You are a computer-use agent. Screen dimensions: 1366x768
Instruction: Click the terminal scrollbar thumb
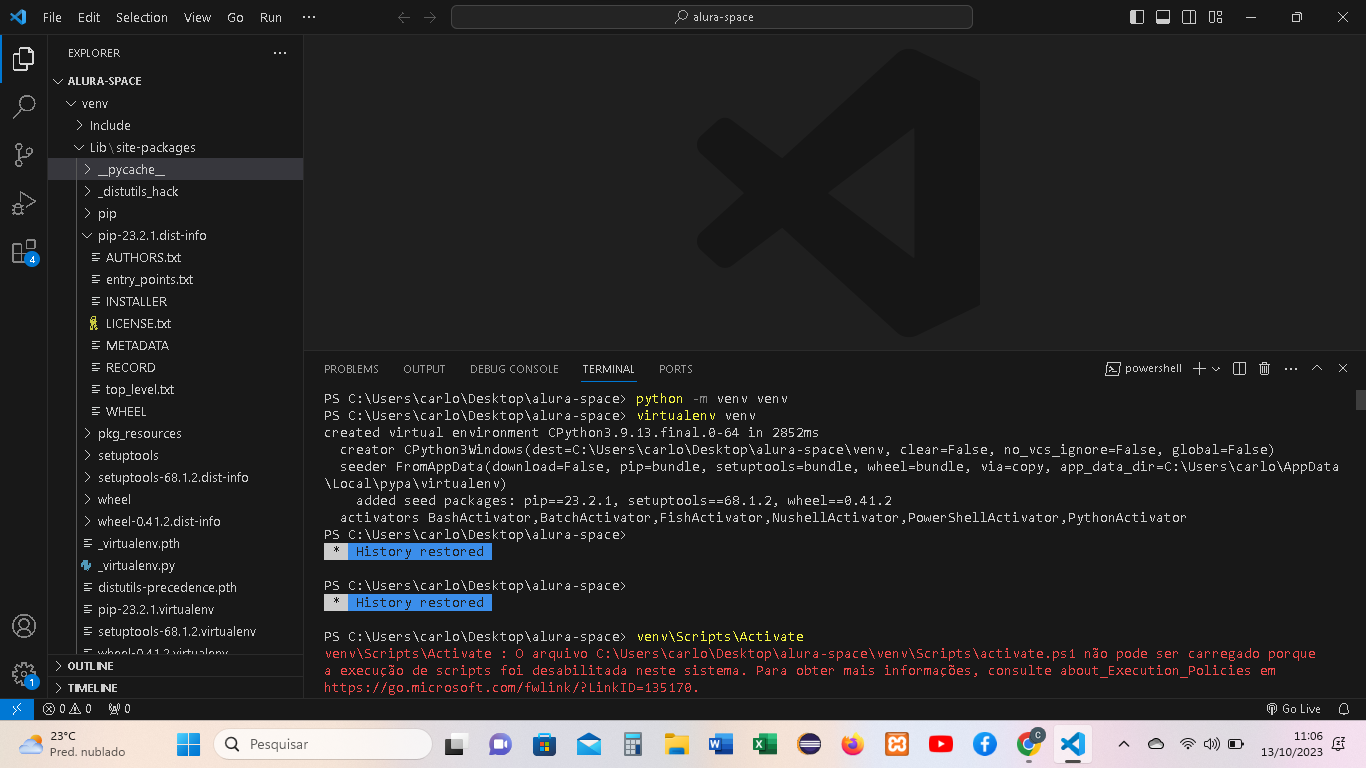click(1360, 399)
